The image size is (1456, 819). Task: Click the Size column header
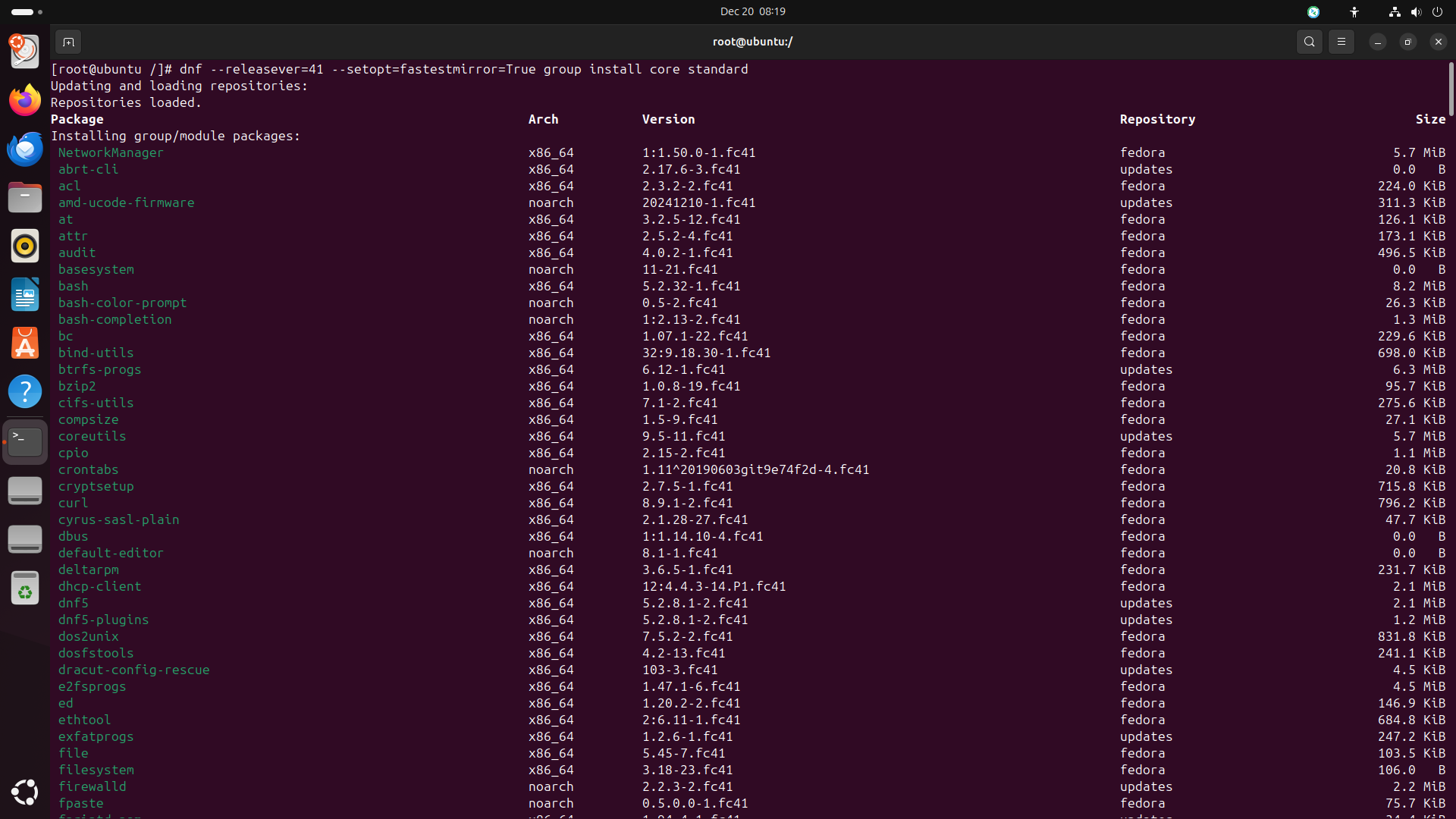pos(1430,119)
